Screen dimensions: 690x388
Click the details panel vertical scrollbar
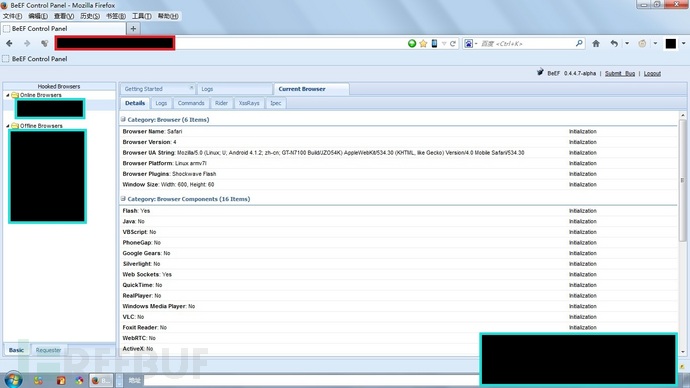point(683,180)
